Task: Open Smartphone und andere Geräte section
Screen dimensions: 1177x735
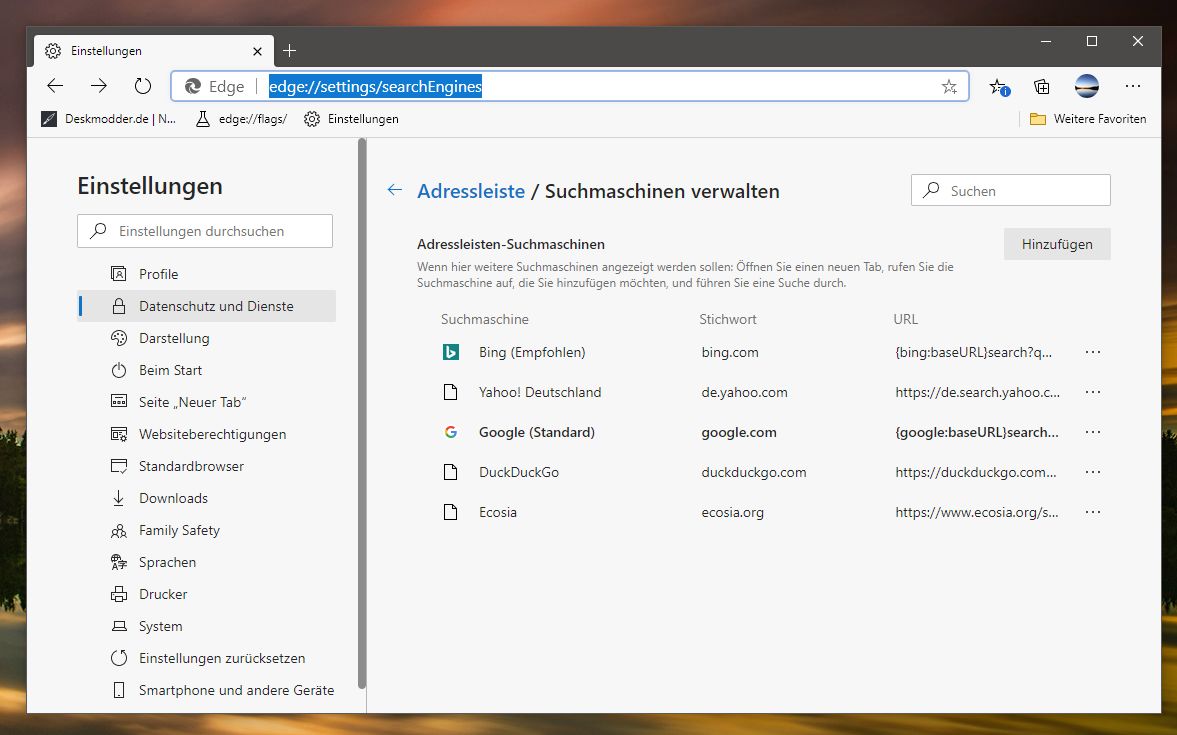Action: pos(206,690)
